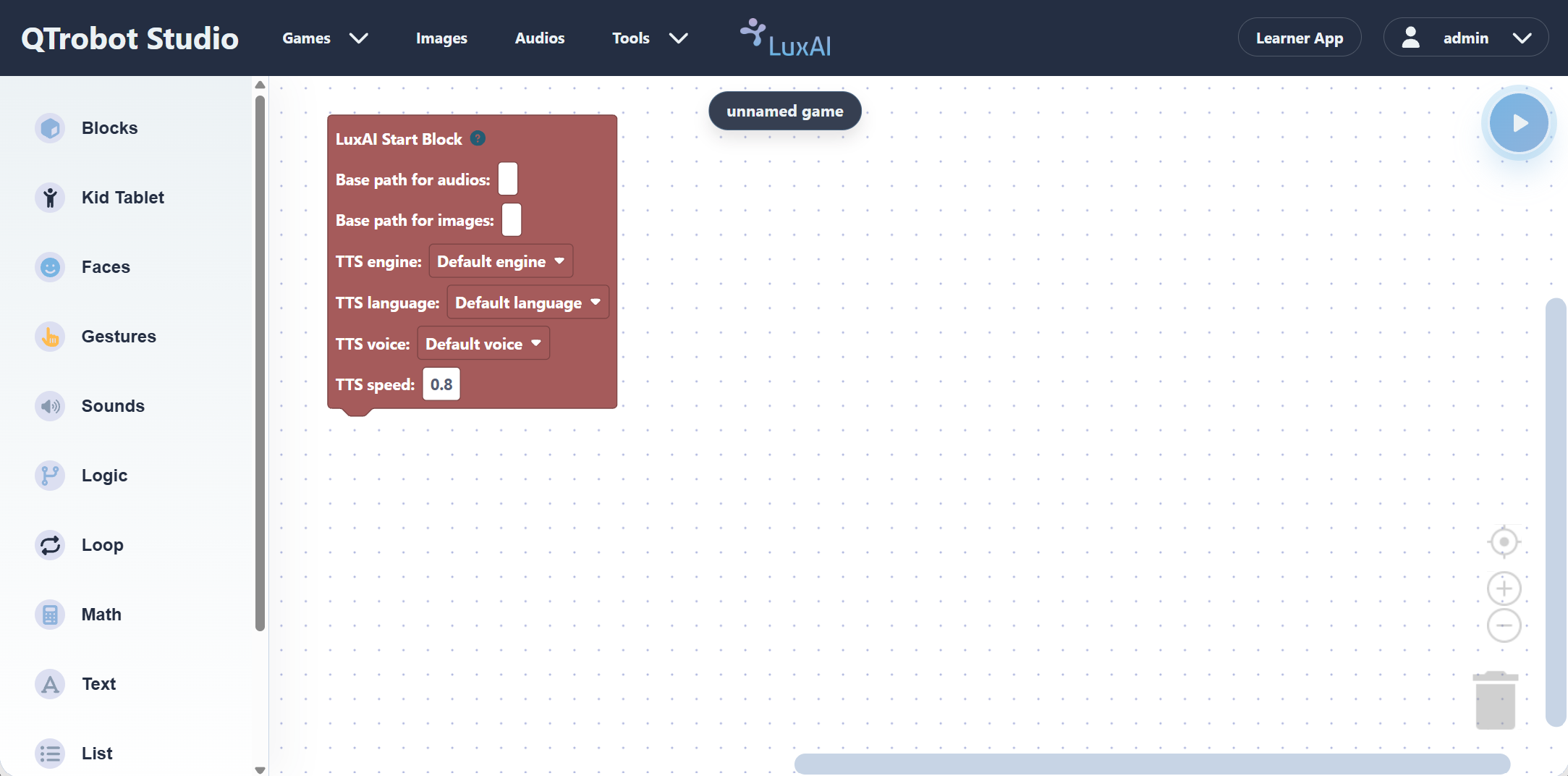Image resolution: width=1568 pixels, height=776 pixels.
Task: Select the Kid Tablet category icon
Action: click(50, 198)
